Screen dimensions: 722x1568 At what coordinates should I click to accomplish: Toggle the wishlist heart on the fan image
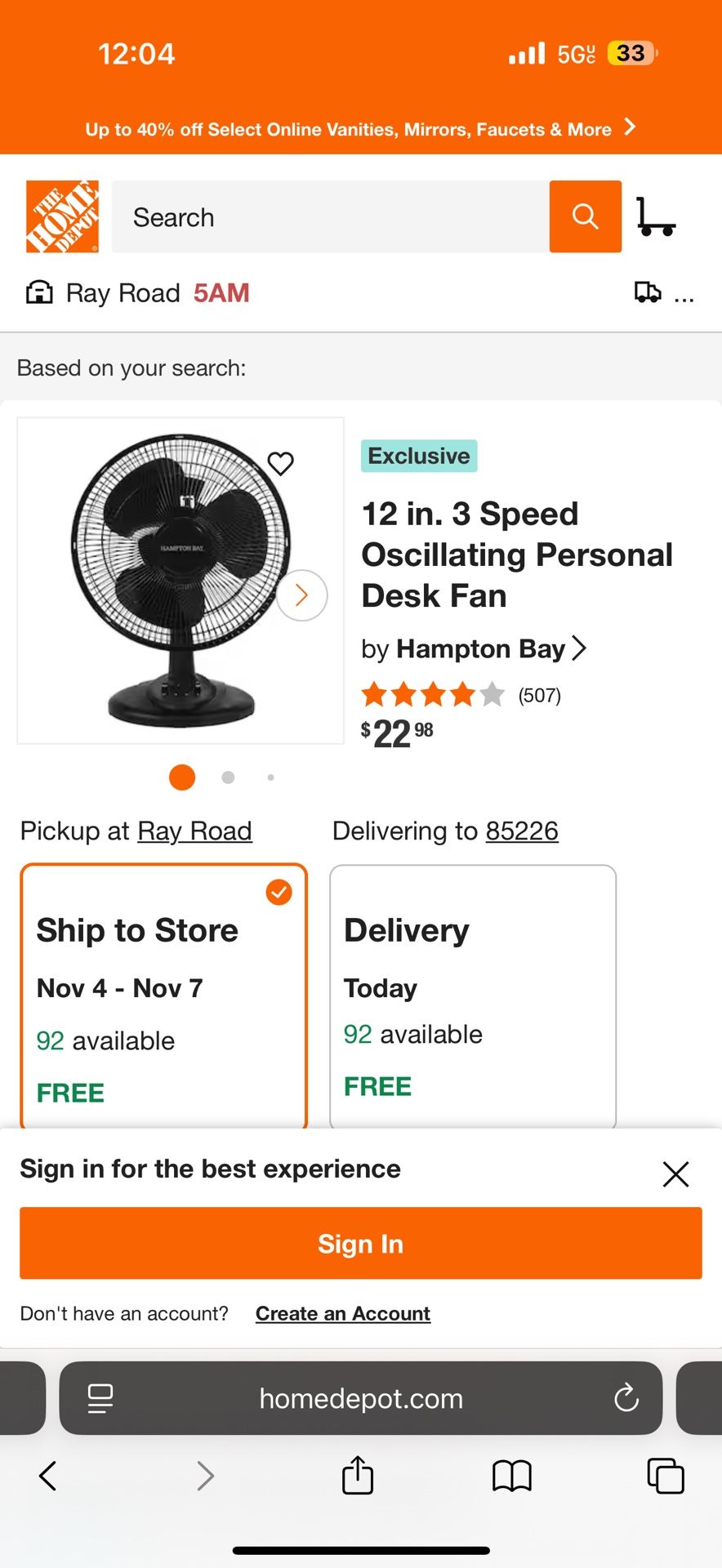[280, 463]
